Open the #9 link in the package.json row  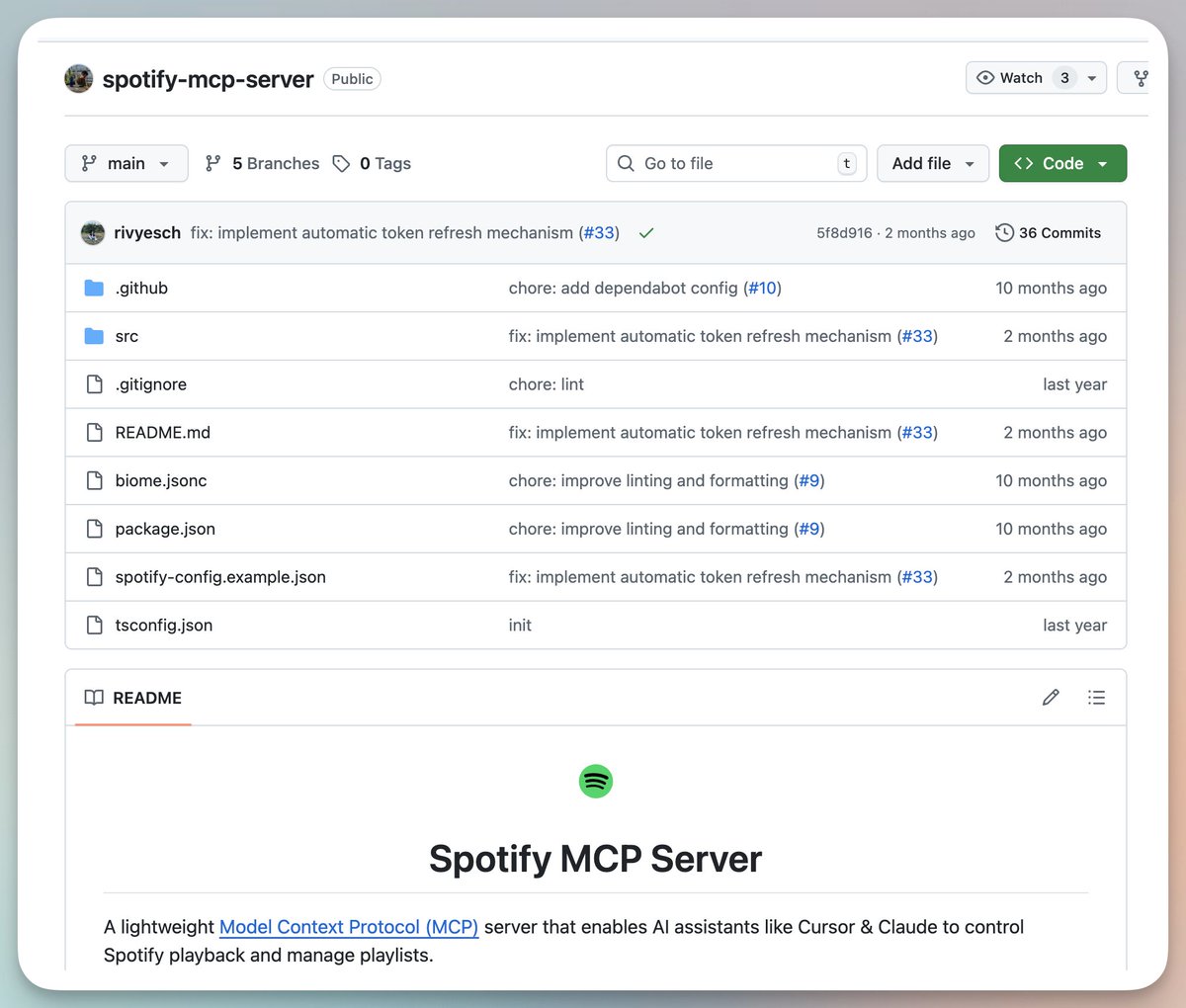tap(809, 529)
